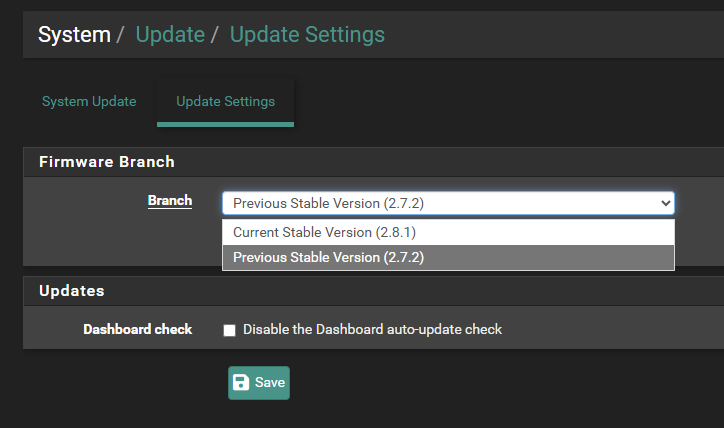The width and height of the screenshot is (724, 428).
Task: Click the Updates panel heading
Action: tap(72, 291)
